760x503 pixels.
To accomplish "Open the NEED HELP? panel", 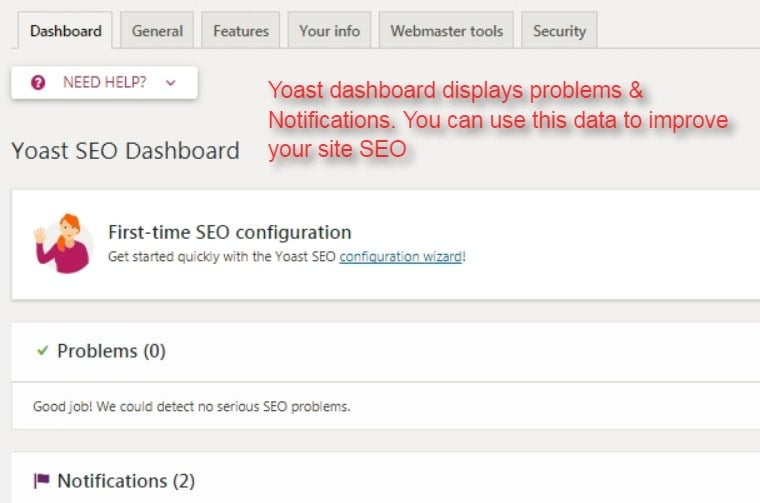I will 104,83.
